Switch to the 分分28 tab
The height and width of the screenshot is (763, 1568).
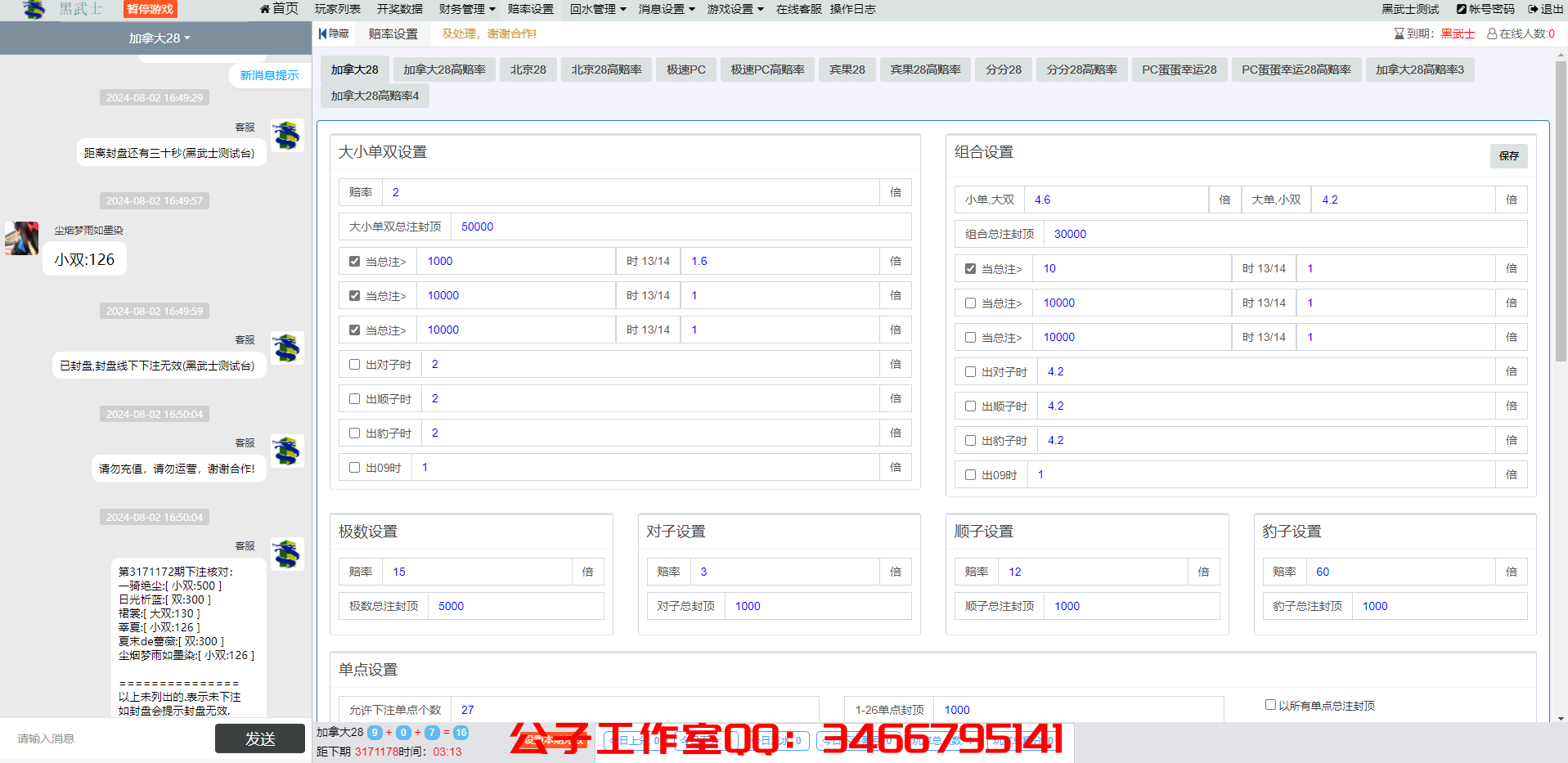(1004, 70)
